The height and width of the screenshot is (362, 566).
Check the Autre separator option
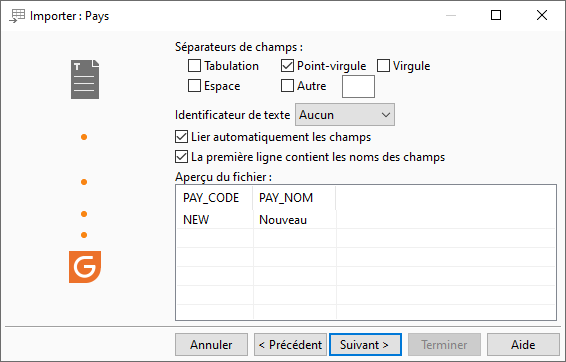coord(287,86)
